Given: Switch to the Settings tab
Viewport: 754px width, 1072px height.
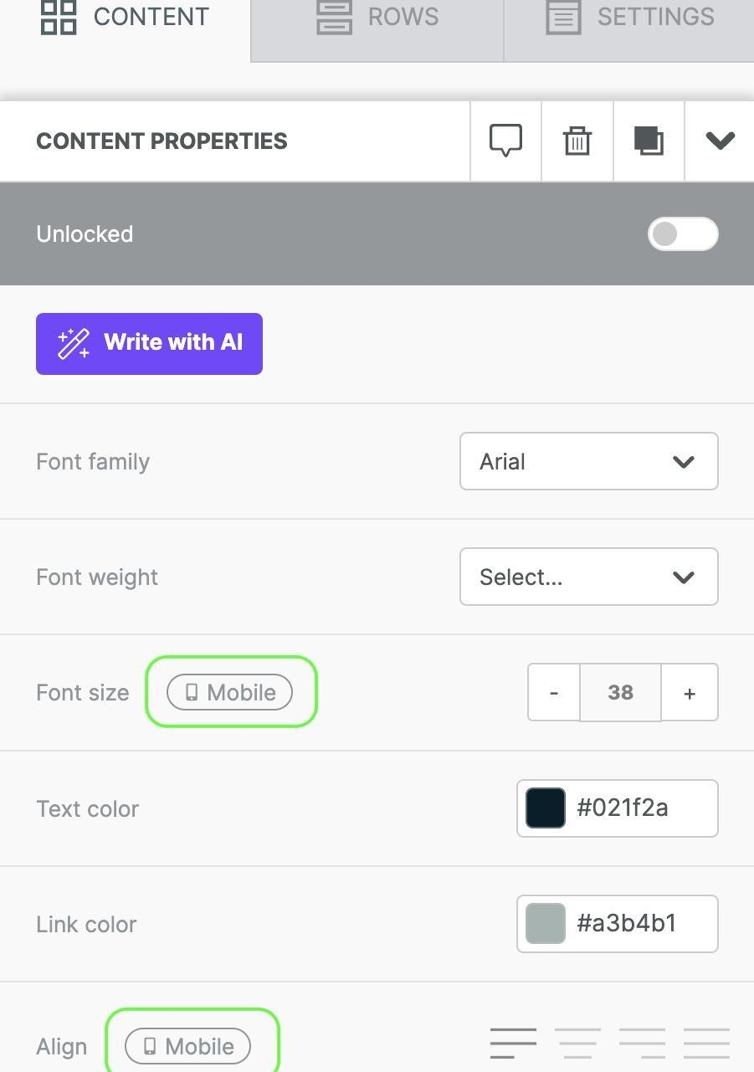Looking at the screenshot, I should [x=630, y=17].
